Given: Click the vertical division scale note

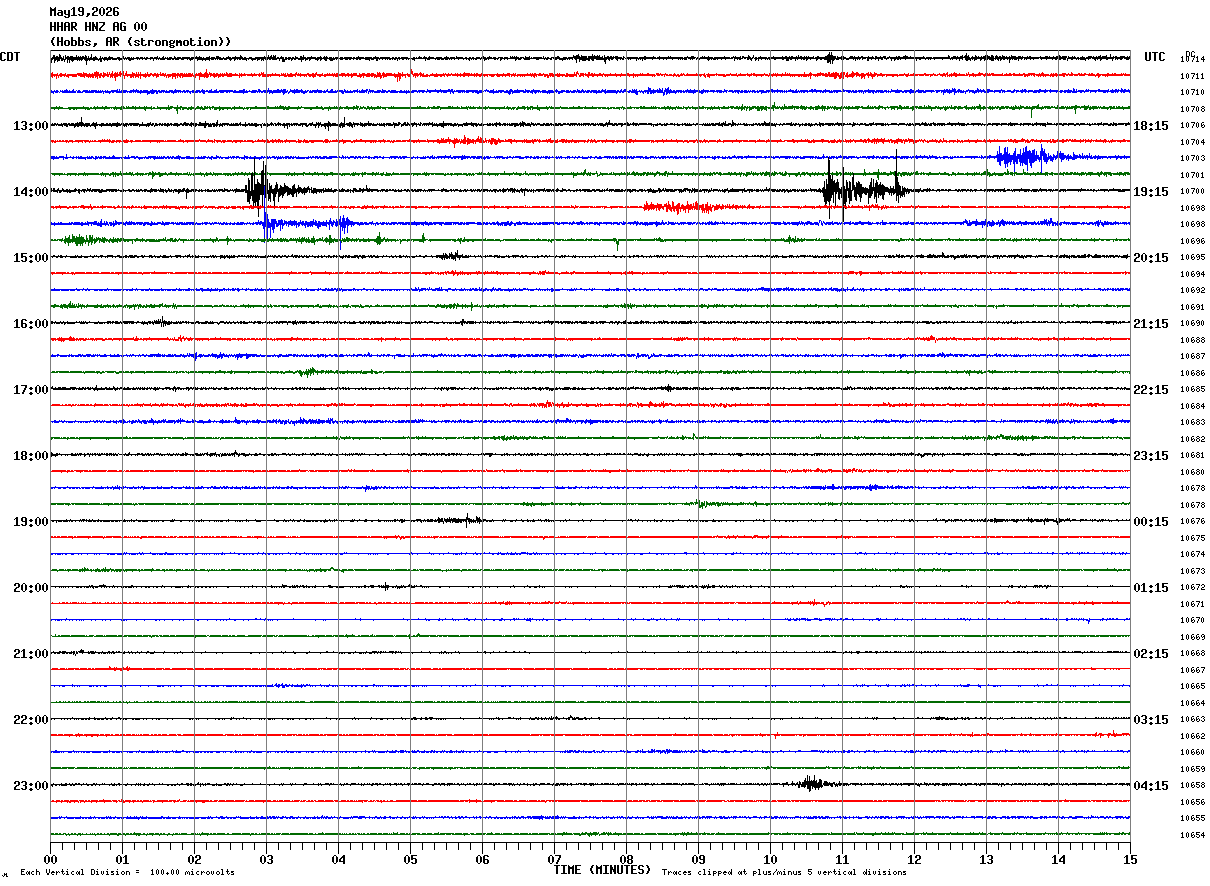Looking at the screenshot, I should pyautogui.click(x=127, y=873).
